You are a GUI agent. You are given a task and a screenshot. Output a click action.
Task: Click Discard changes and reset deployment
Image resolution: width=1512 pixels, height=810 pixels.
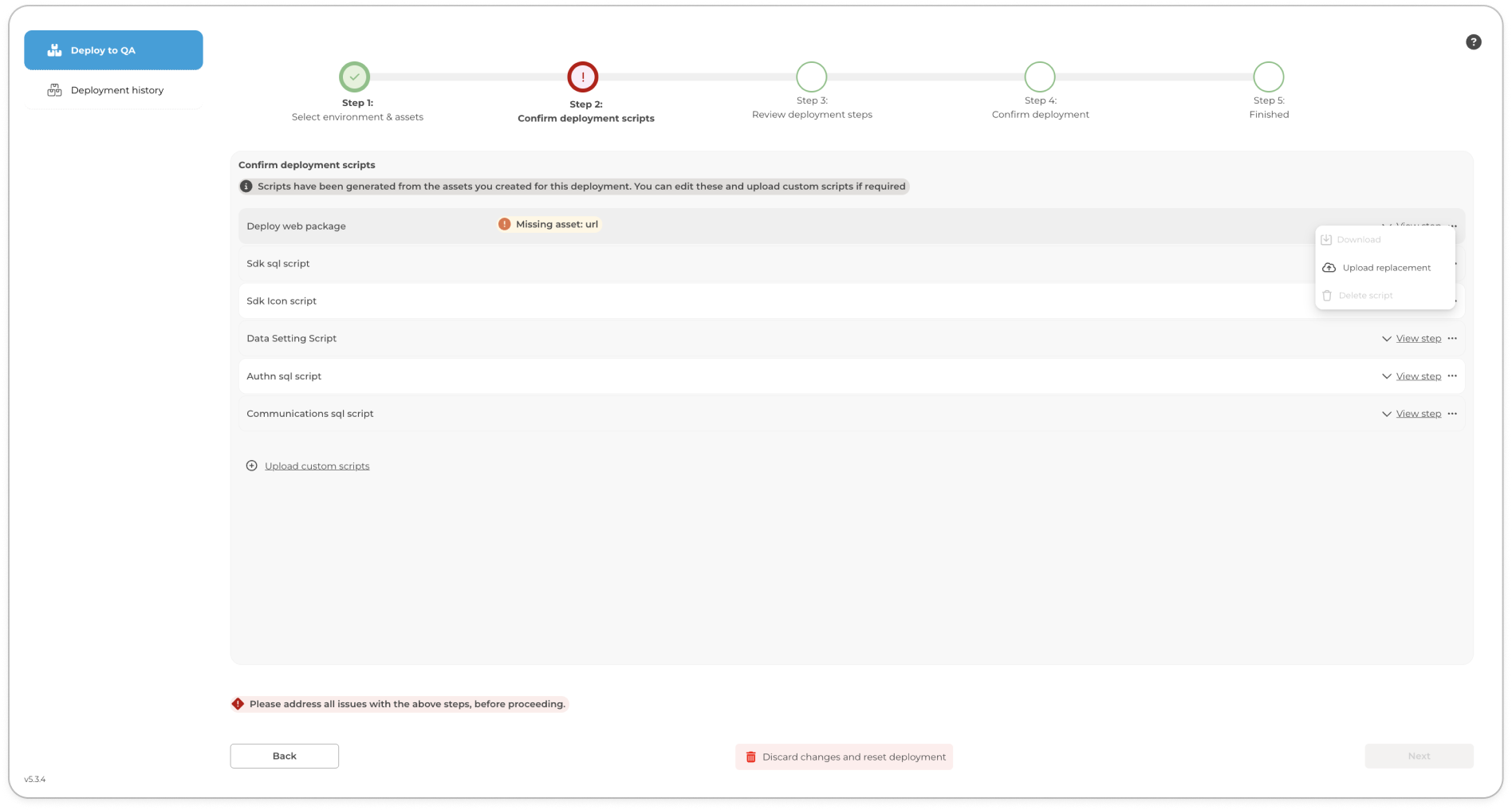coord(844,757)
